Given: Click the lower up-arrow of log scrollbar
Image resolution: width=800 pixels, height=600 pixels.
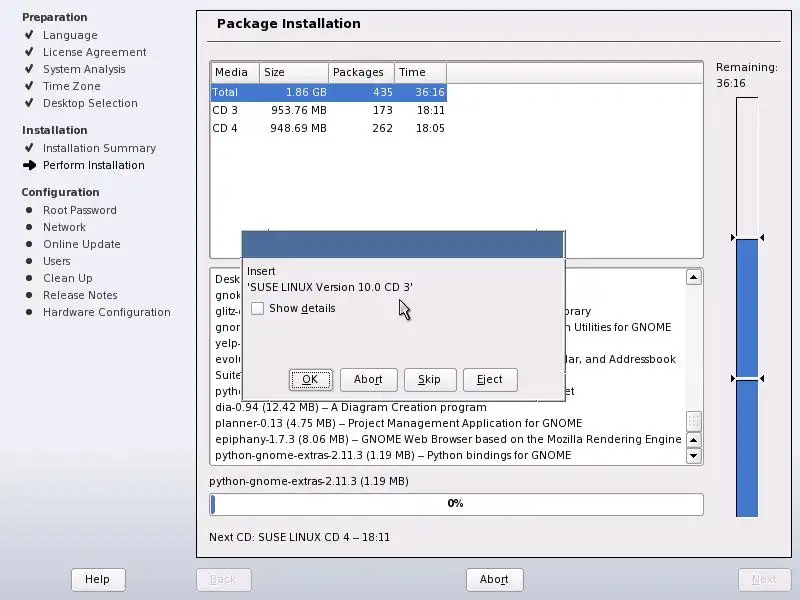Looking at the screenshot, I should tap(694, 440).
